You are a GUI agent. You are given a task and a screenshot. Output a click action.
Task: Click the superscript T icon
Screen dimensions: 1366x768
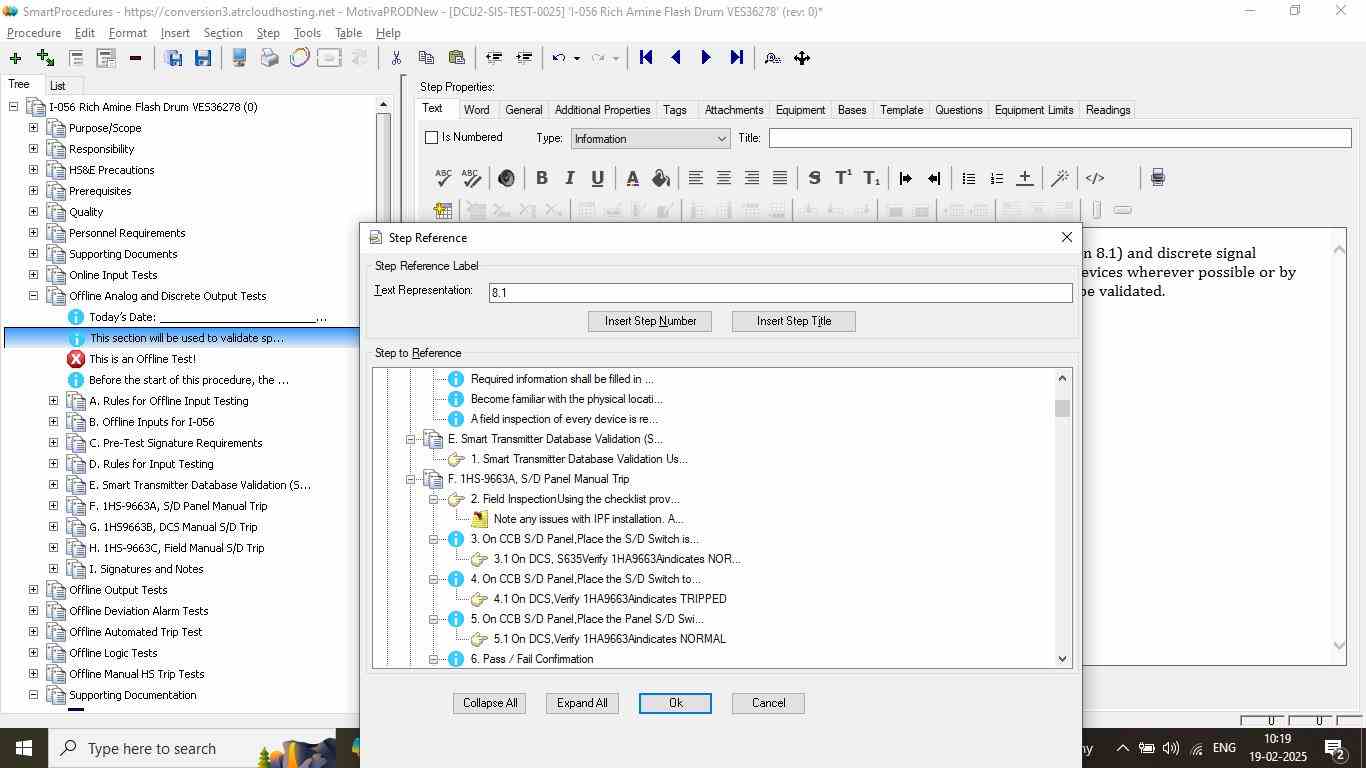point(843,178)
